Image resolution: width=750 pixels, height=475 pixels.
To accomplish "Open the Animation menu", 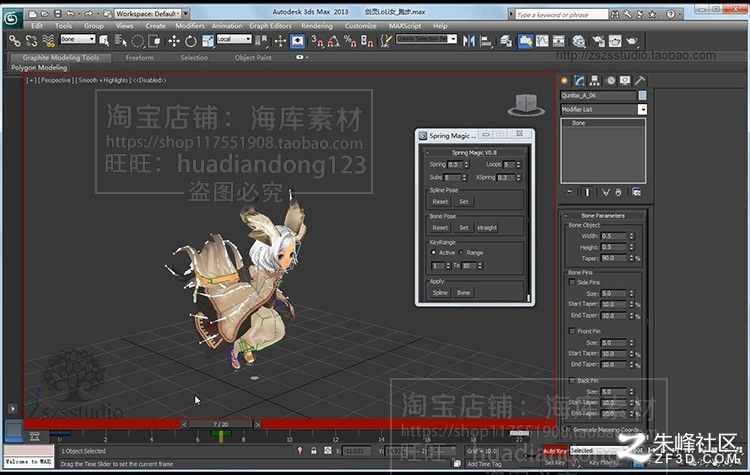I will [227, 26].
